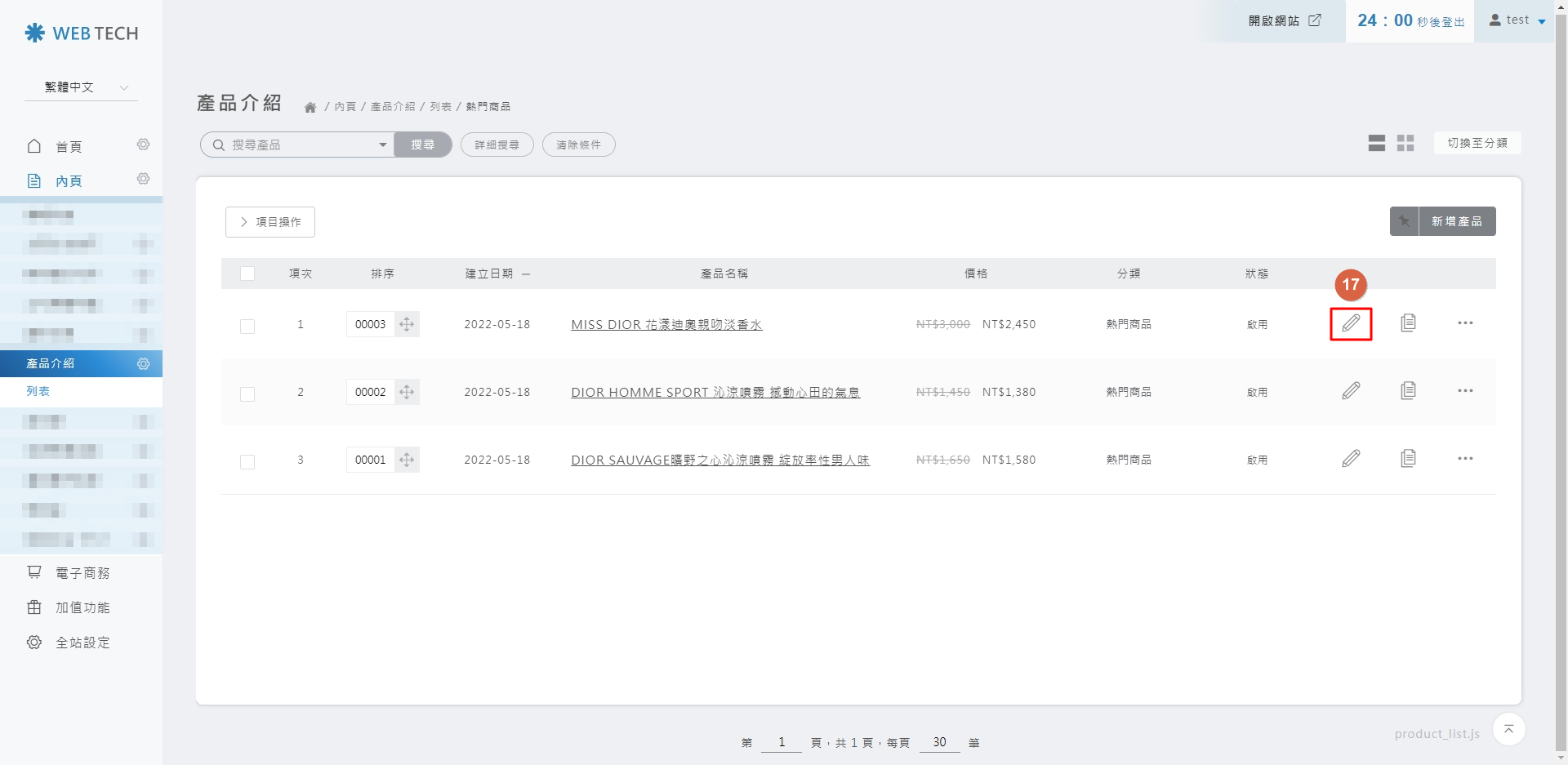
Task: Open the MISS DIOR 花漾迪奧親吻淡香水 product link
Action: coord(666,324)
